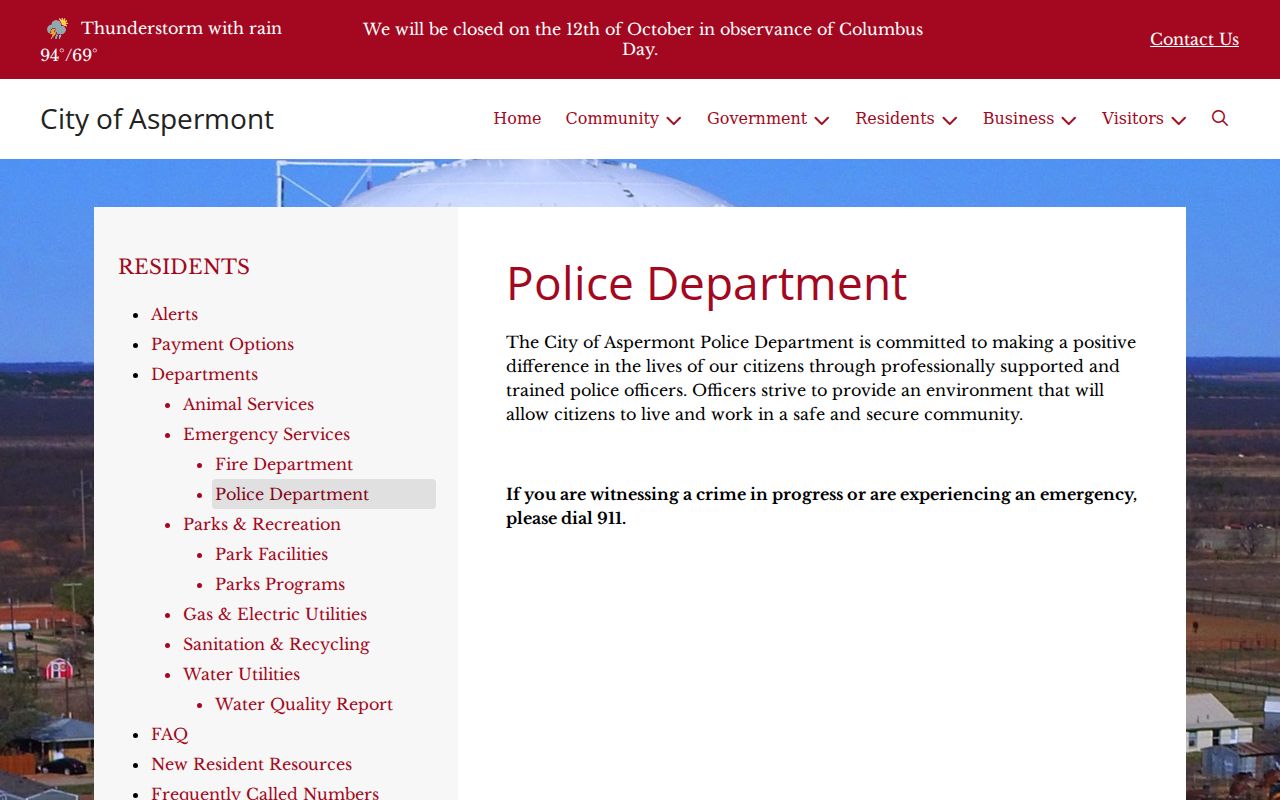Open the site search magnifier icon
The image size is (1280, 800).
click(x=1219, y=118)
